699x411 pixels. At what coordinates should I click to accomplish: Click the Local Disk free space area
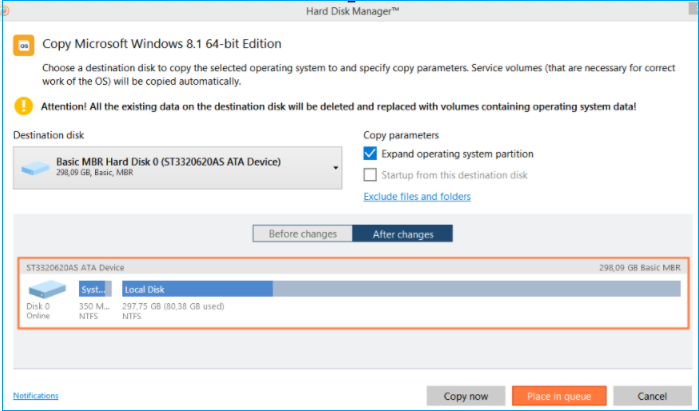(x=476, y=289)
